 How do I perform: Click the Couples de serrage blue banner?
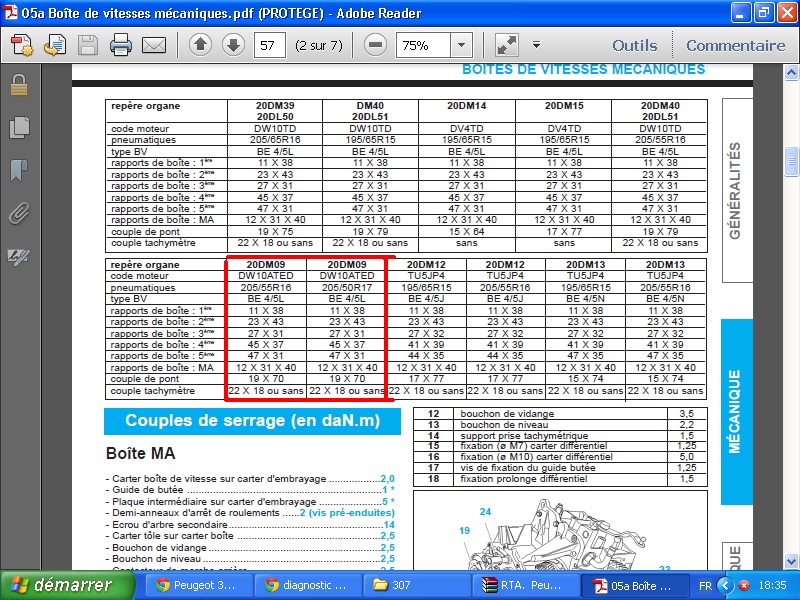click(x=253, y=421)
